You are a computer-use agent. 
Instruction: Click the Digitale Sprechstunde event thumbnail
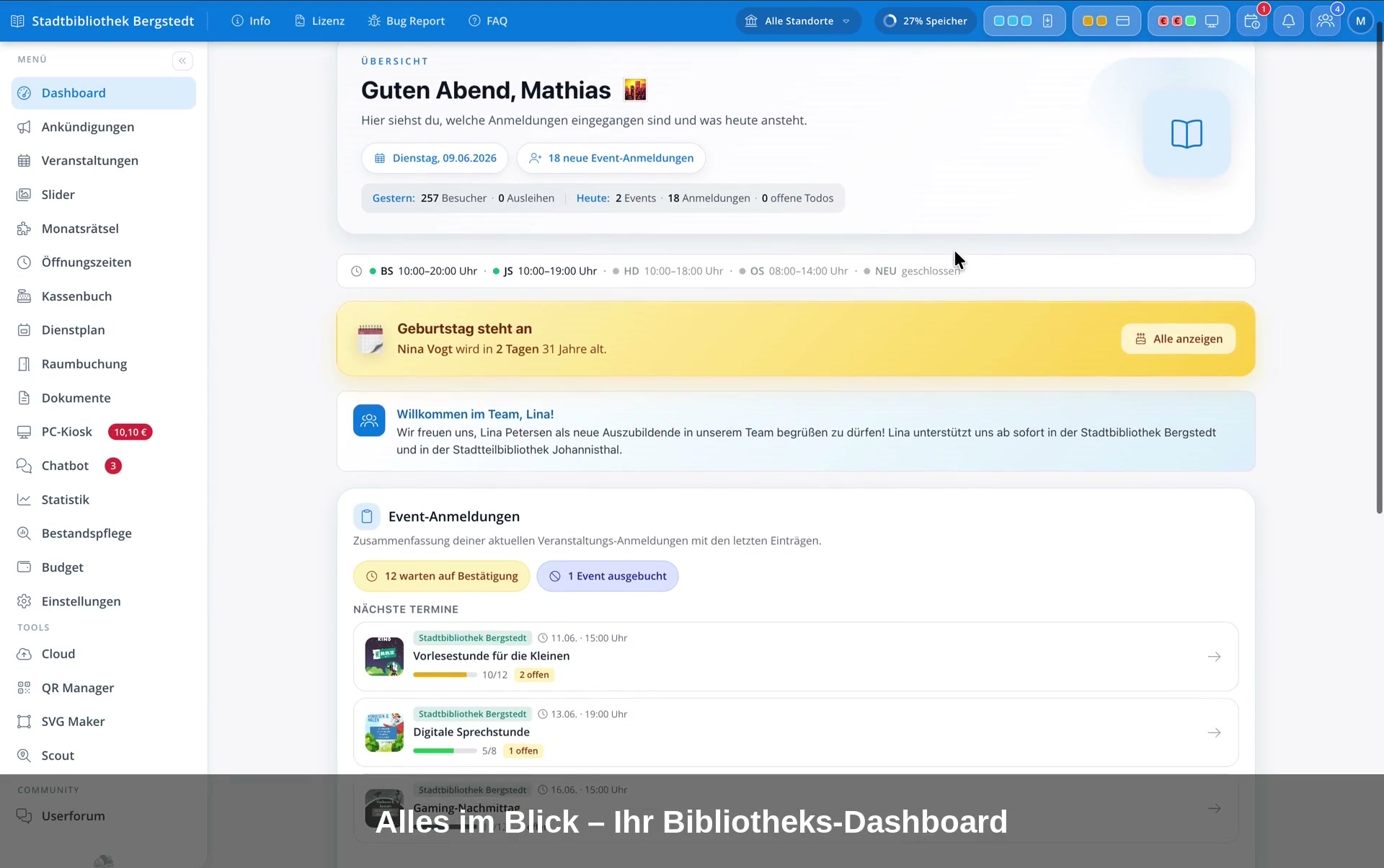pos(384,732)
